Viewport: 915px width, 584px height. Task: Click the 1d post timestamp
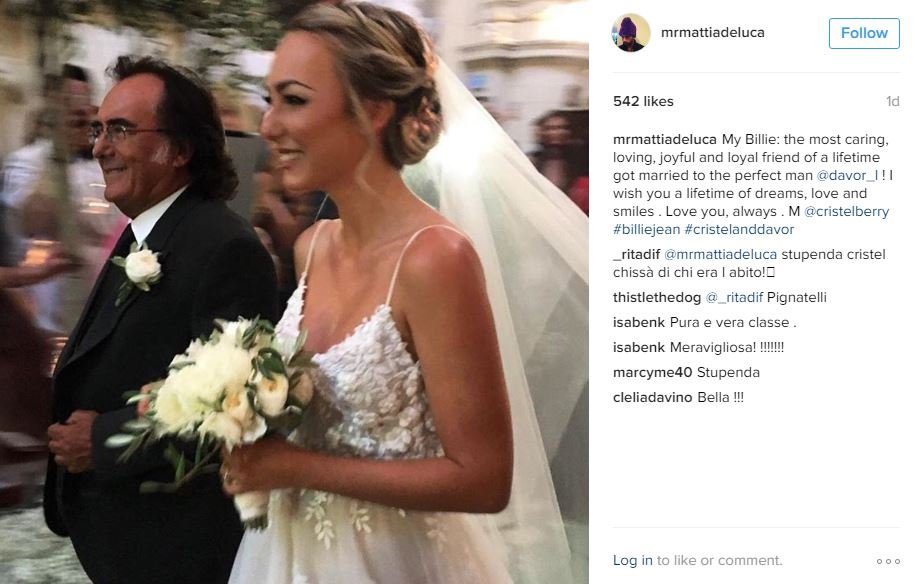[x=893, y=102]
